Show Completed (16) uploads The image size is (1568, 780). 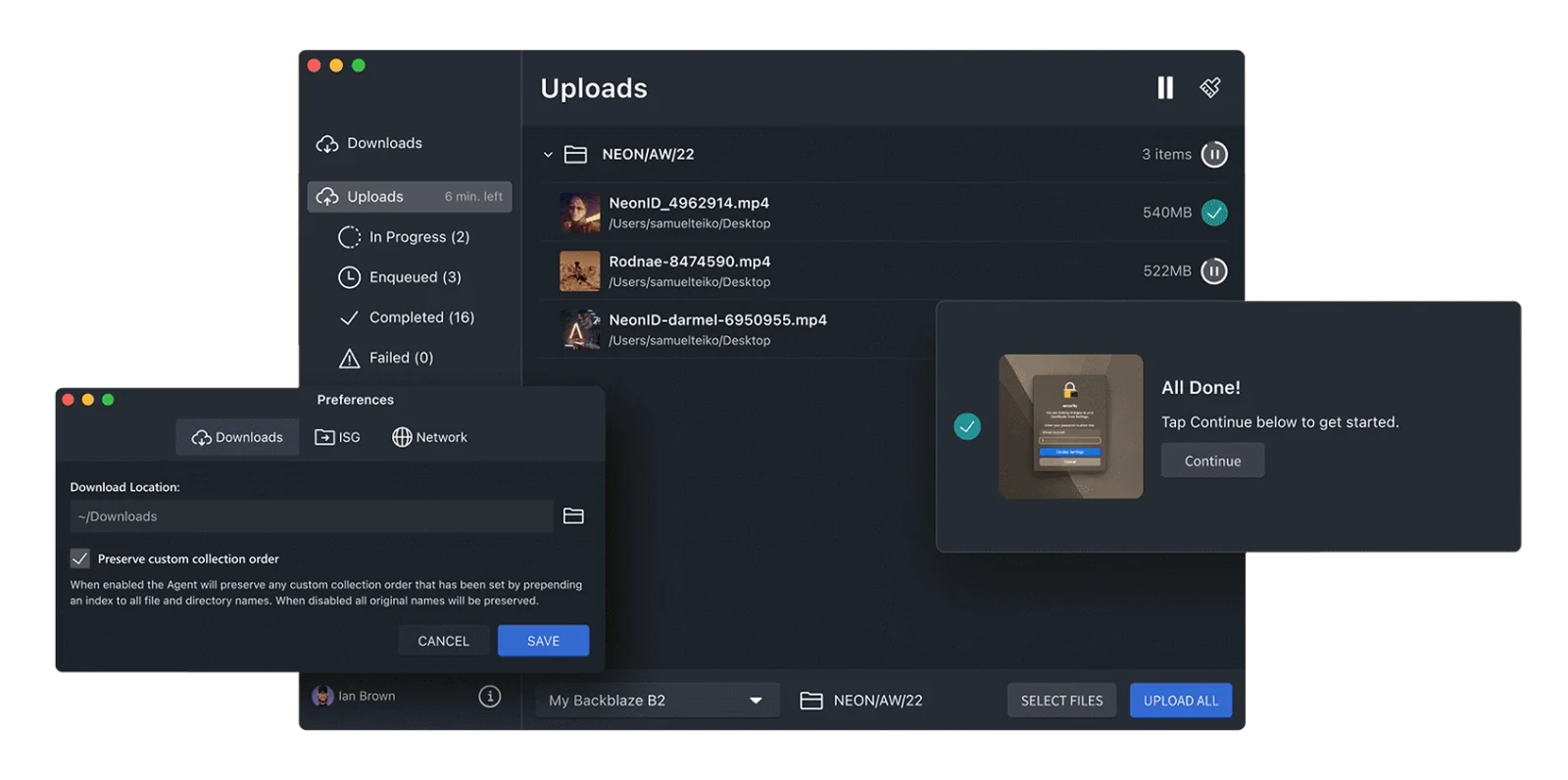click(x=421, y=317)
